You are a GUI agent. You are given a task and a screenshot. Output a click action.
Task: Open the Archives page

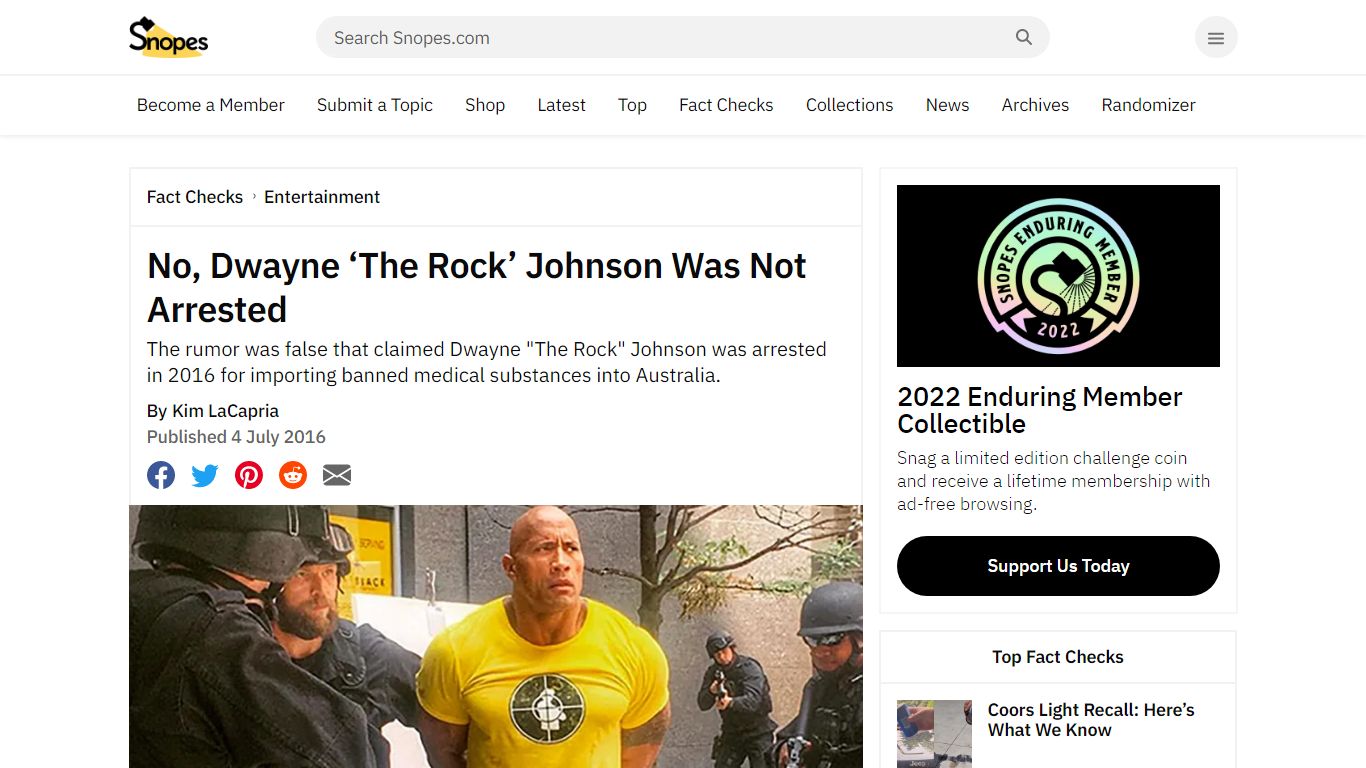(1035, 105)
